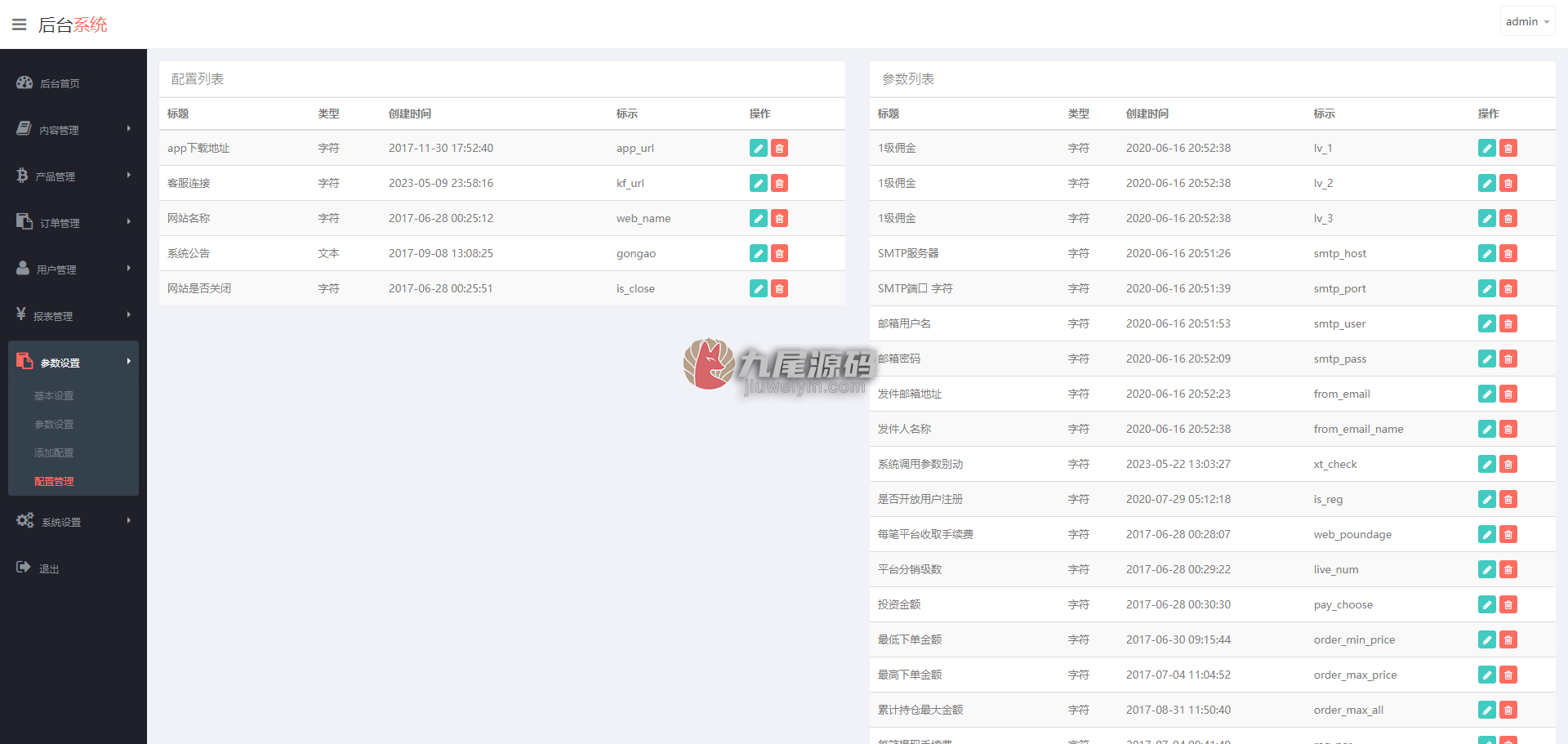Open the admin user dropdown
The width and height of the screenshot is (1568, 744).
[x=1527, y=22]
